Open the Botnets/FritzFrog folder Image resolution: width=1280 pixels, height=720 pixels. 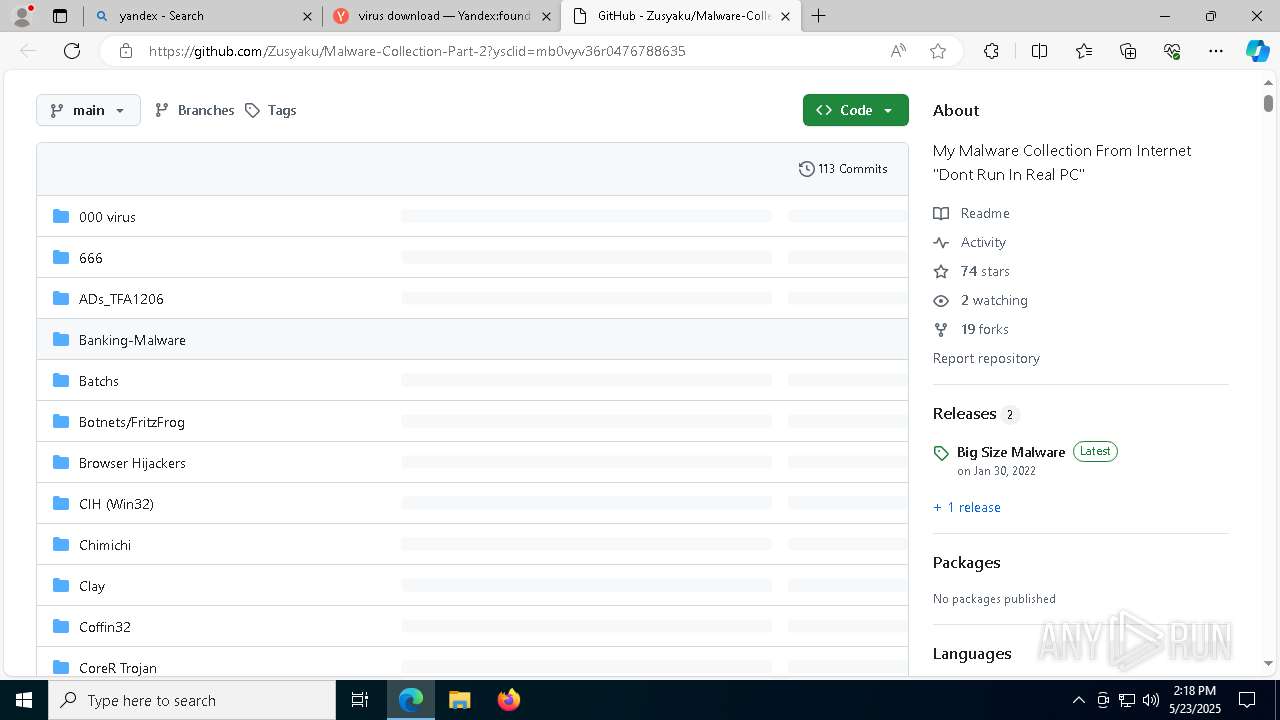click(x=132, y=422)
